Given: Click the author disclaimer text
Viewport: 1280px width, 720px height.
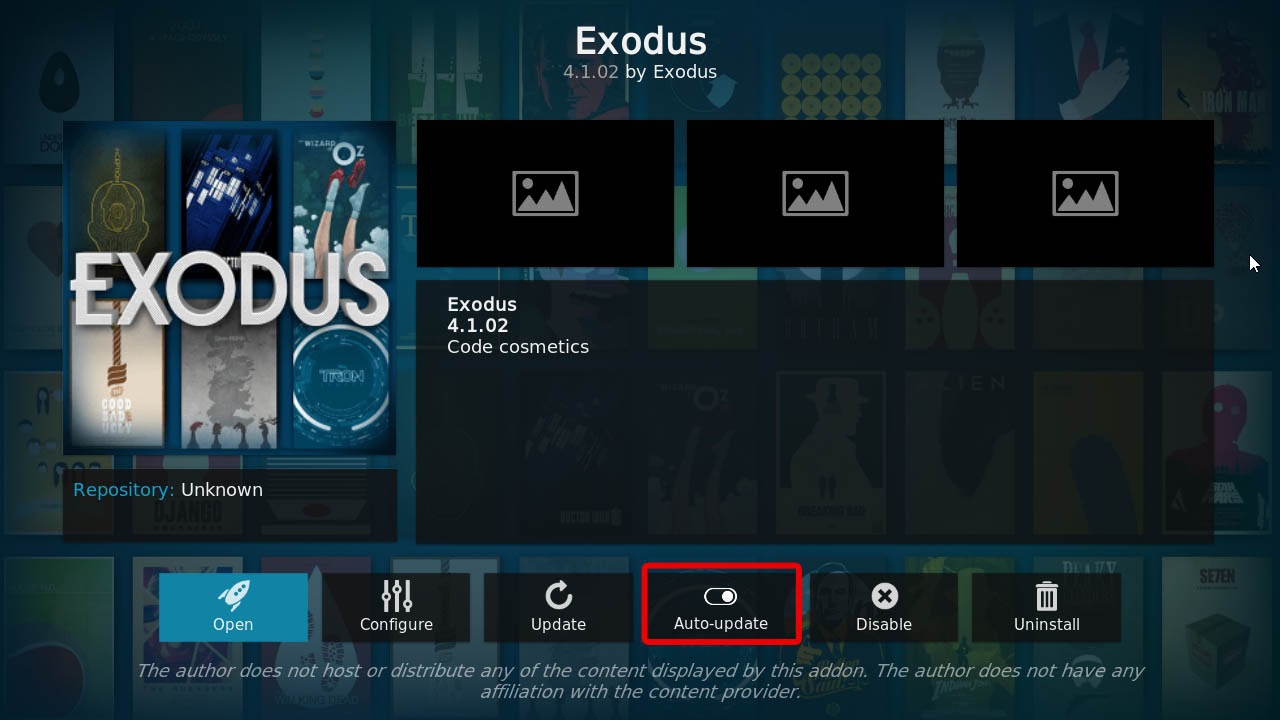Looking at the screenshot, I should point(640,680).
